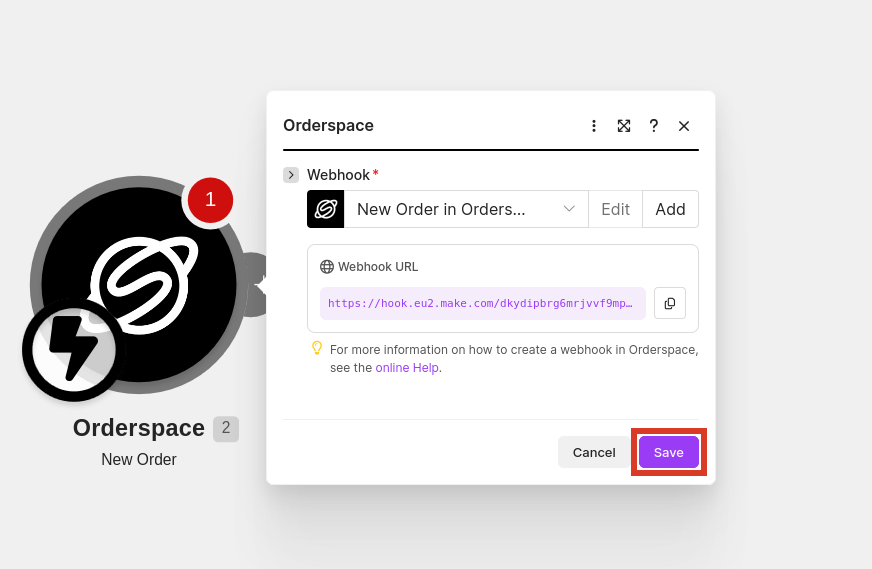The width and height of the screenshot is (872, 569).
Task: Click the Edit webhook button
Action: [x=615, y=209]
